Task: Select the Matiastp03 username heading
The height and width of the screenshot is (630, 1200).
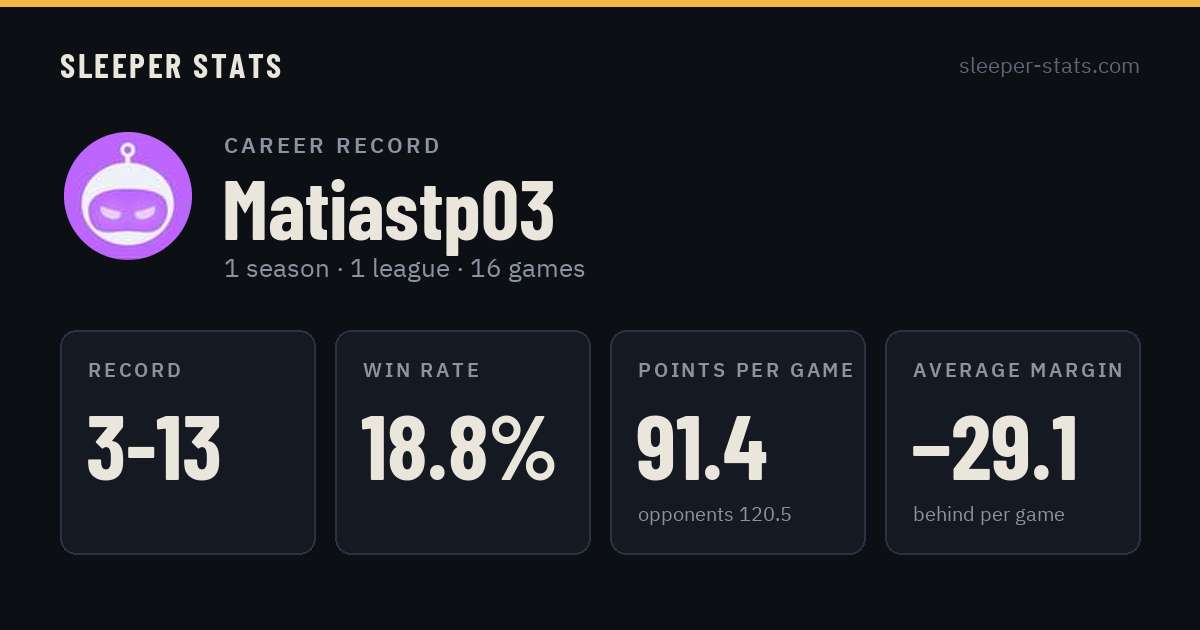Action: click(x=388, y=211)
